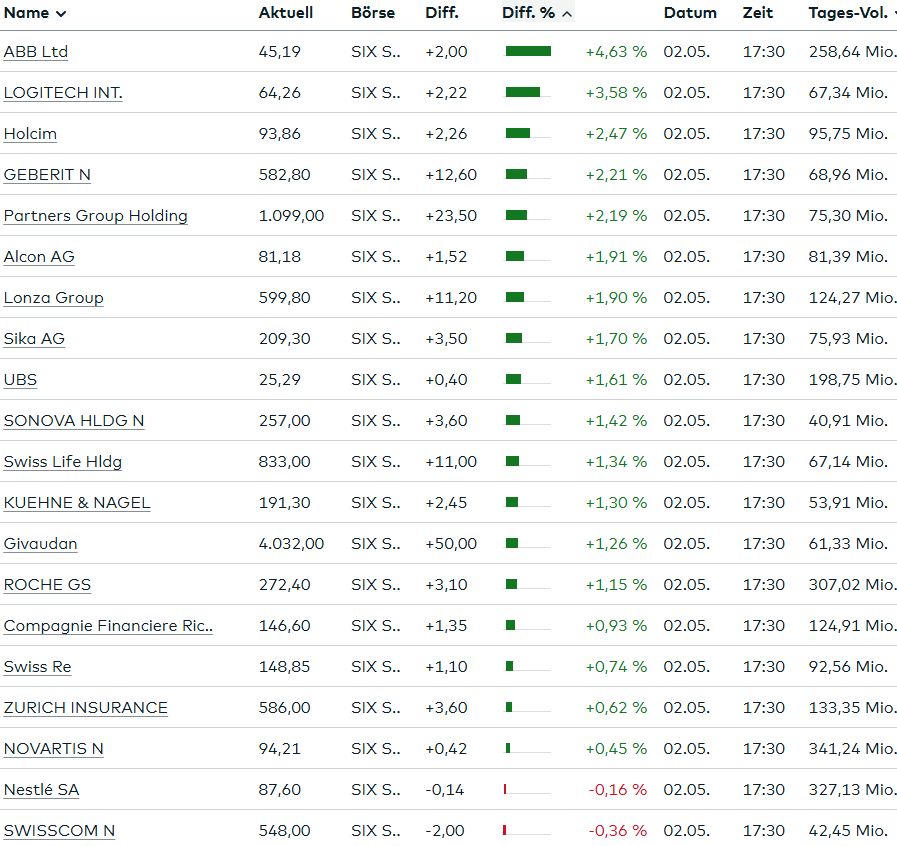The width and height of the screenshot is (897, 846).
Task: Open the Sika AG stock link
Action: click(x=34, y=339)
